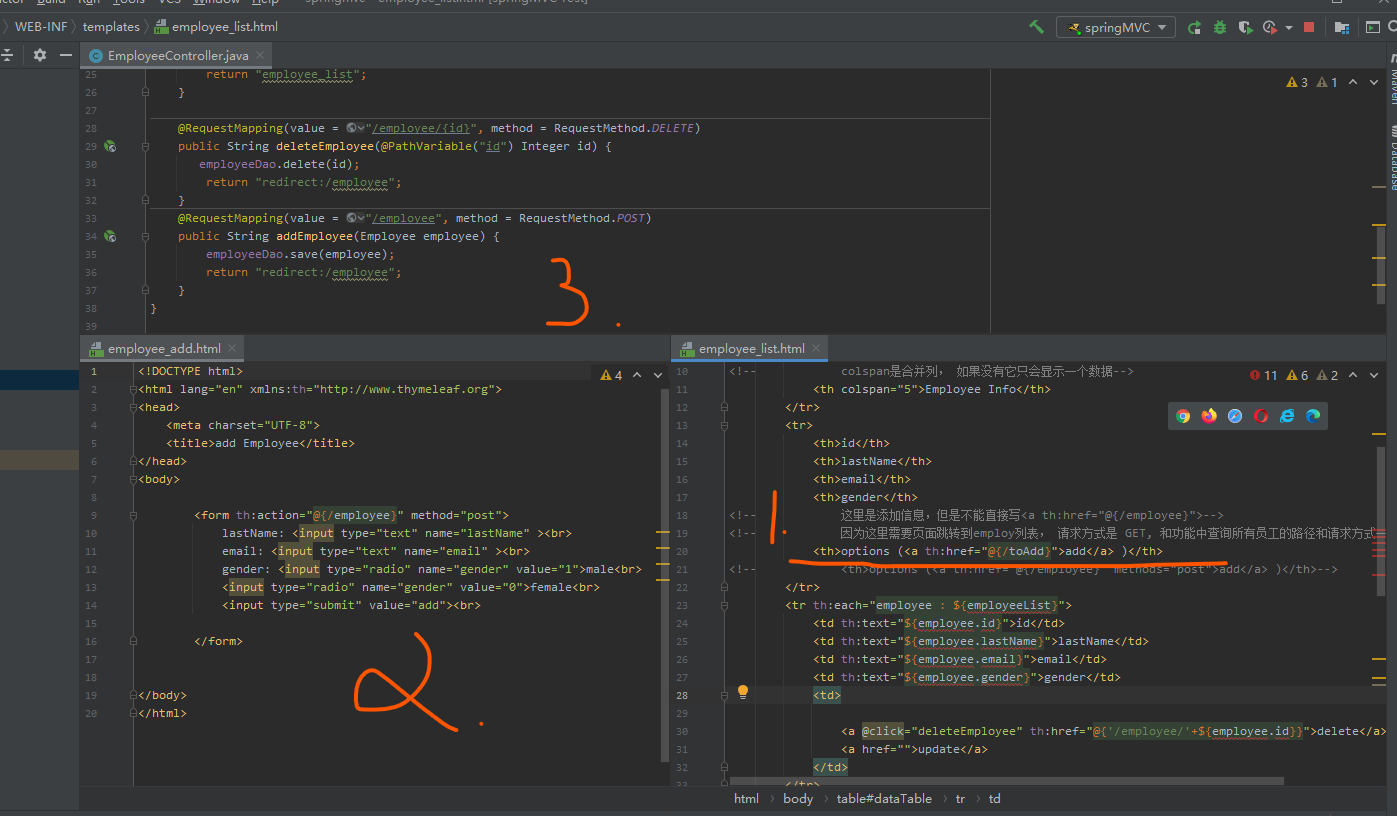The height and width of the screenshot is (816, 1397).
Task: Close the EmployeeController.java tab
Action: (x=259, y=56)
